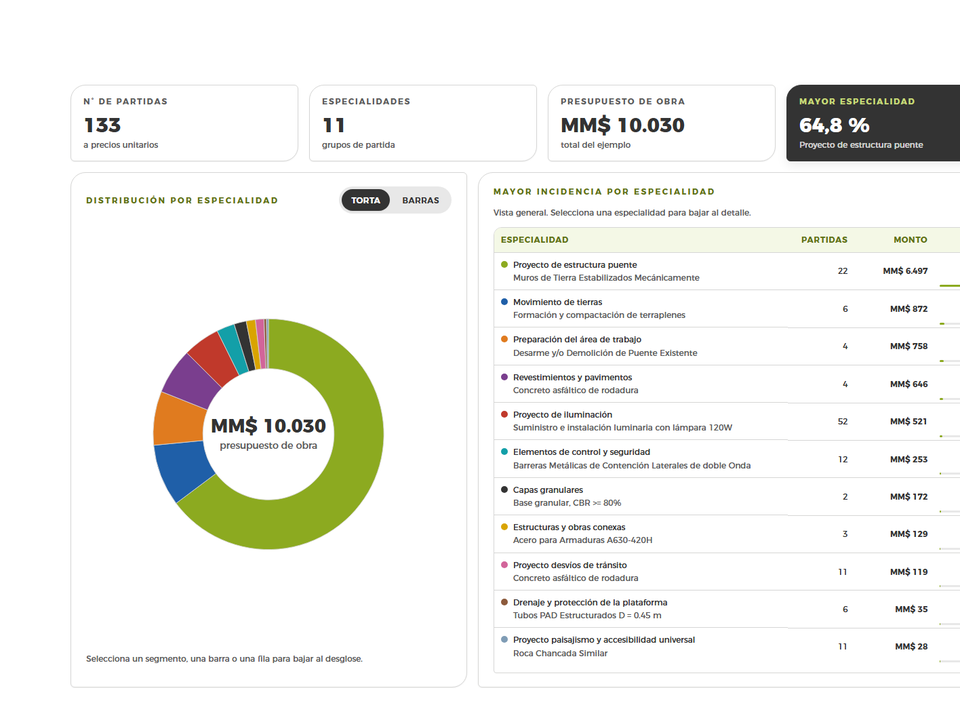Switch chart view to TORTA
Screen dimensions: 960x720
(x=366, y=200)
